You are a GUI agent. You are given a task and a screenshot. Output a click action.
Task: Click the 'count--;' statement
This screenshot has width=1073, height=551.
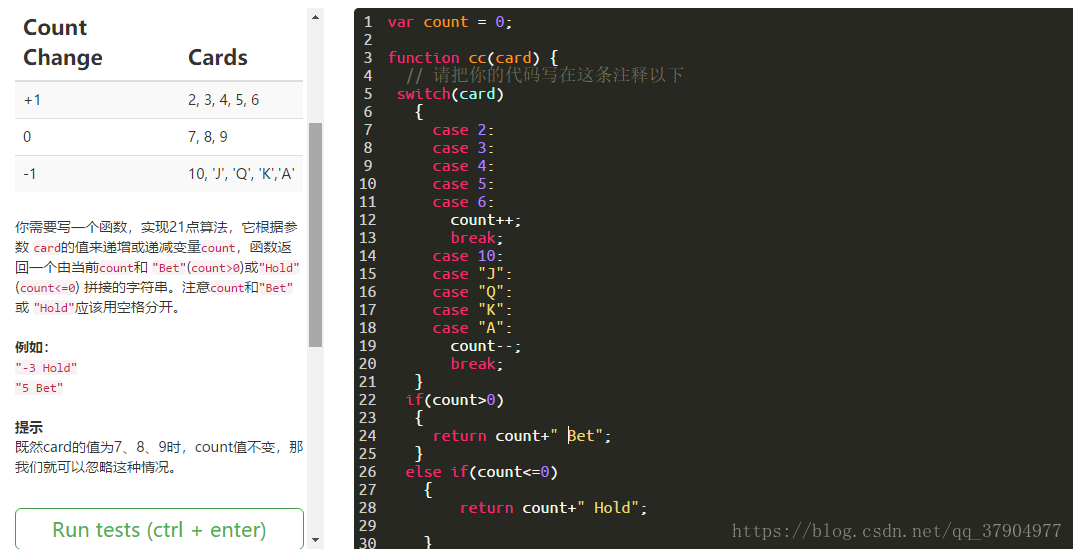[x=486, y=346]
